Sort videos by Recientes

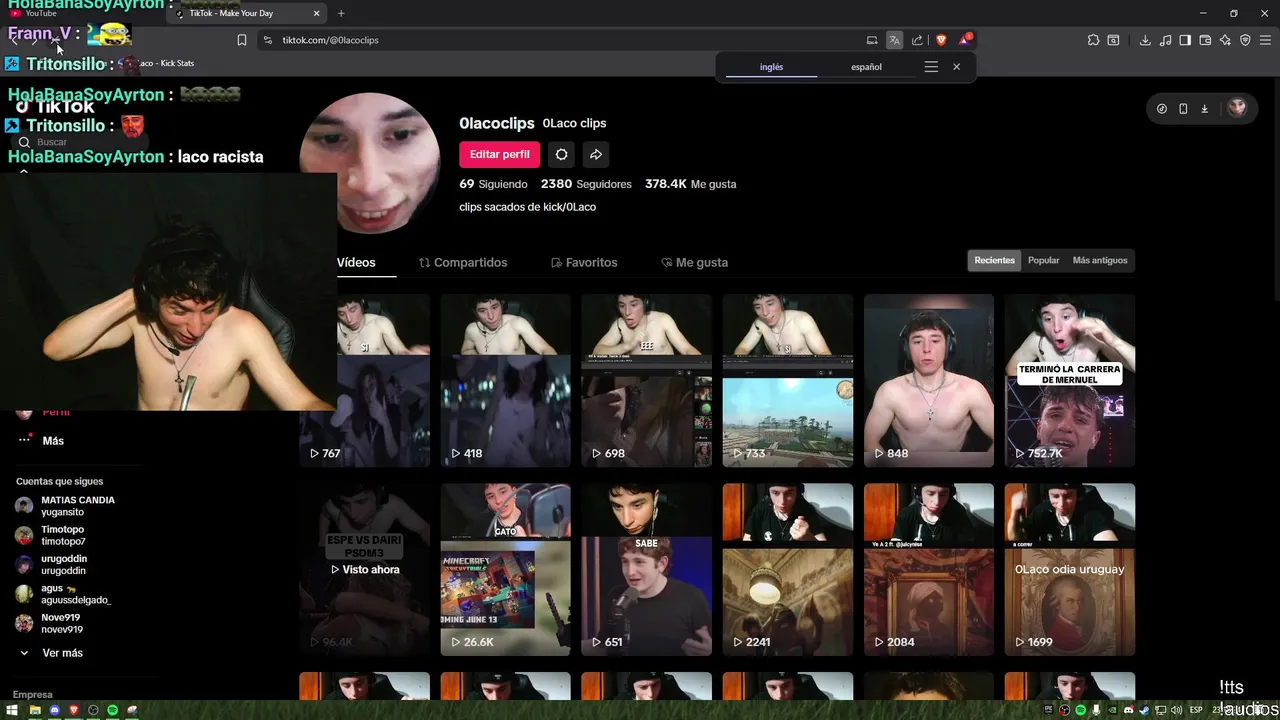[x=994, y=260]
